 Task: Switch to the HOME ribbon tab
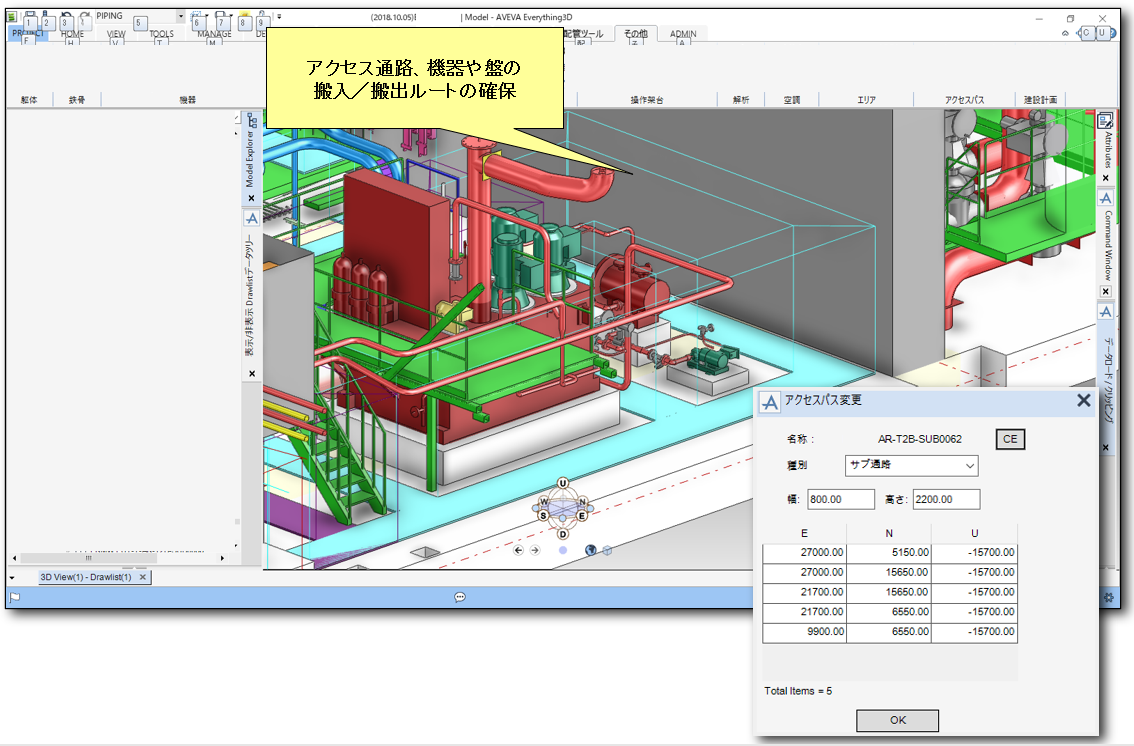pos(70,33)
